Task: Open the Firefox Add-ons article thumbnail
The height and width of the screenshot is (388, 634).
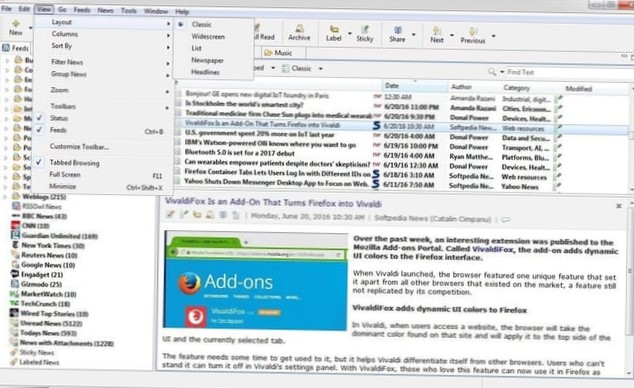Action: coord(256,280)
